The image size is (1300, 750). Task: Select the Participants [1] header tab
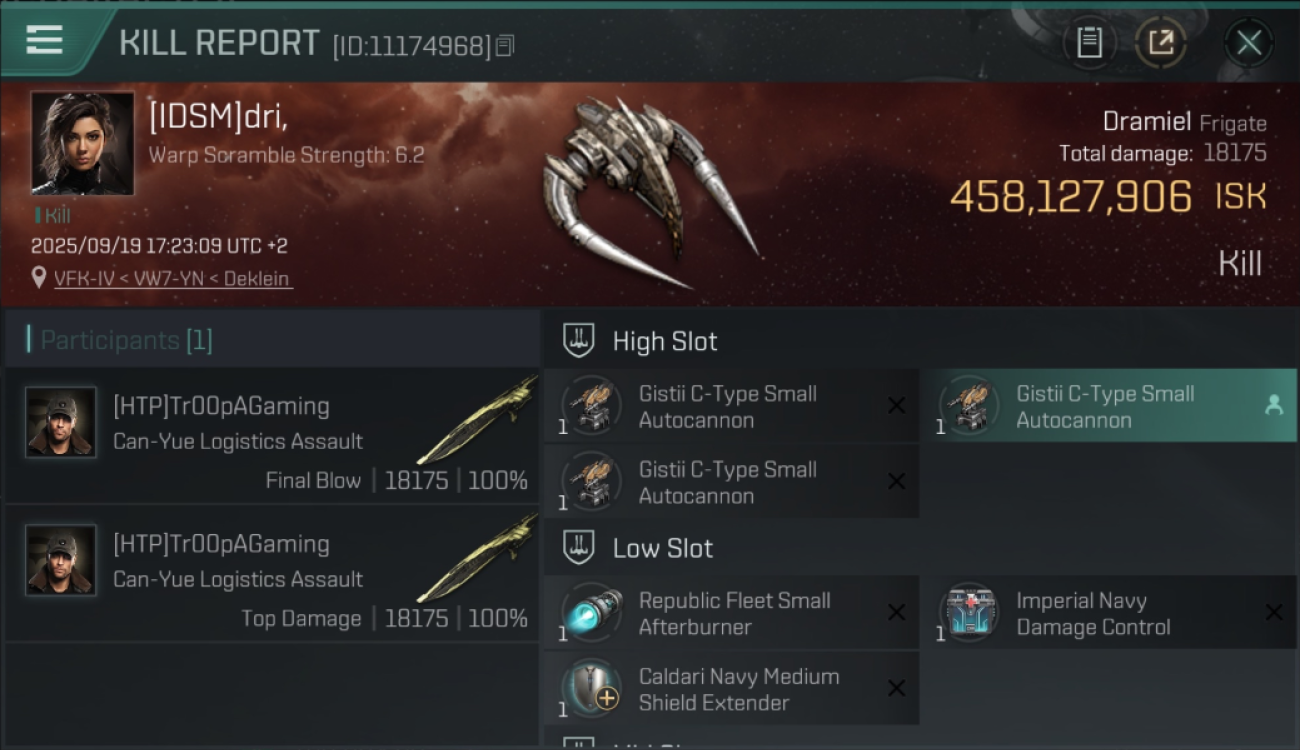pyautogui.click(x=126, y=340)
